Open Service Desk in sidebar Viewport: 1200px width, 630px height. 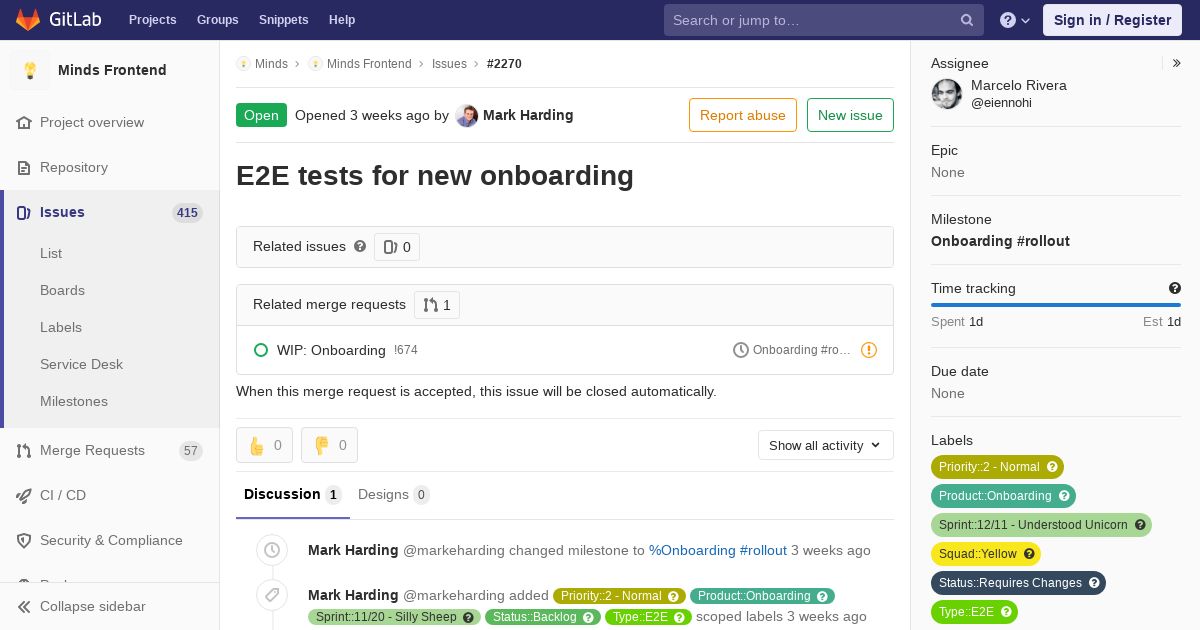(81, 364)
